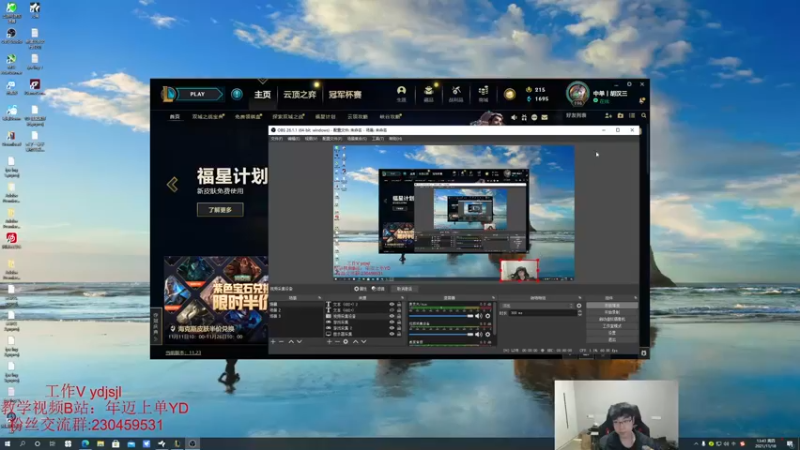Viewport: 800px width, 450px height.
Task: Open settings gear of first mixer channel
Action: tap(488, 316)
